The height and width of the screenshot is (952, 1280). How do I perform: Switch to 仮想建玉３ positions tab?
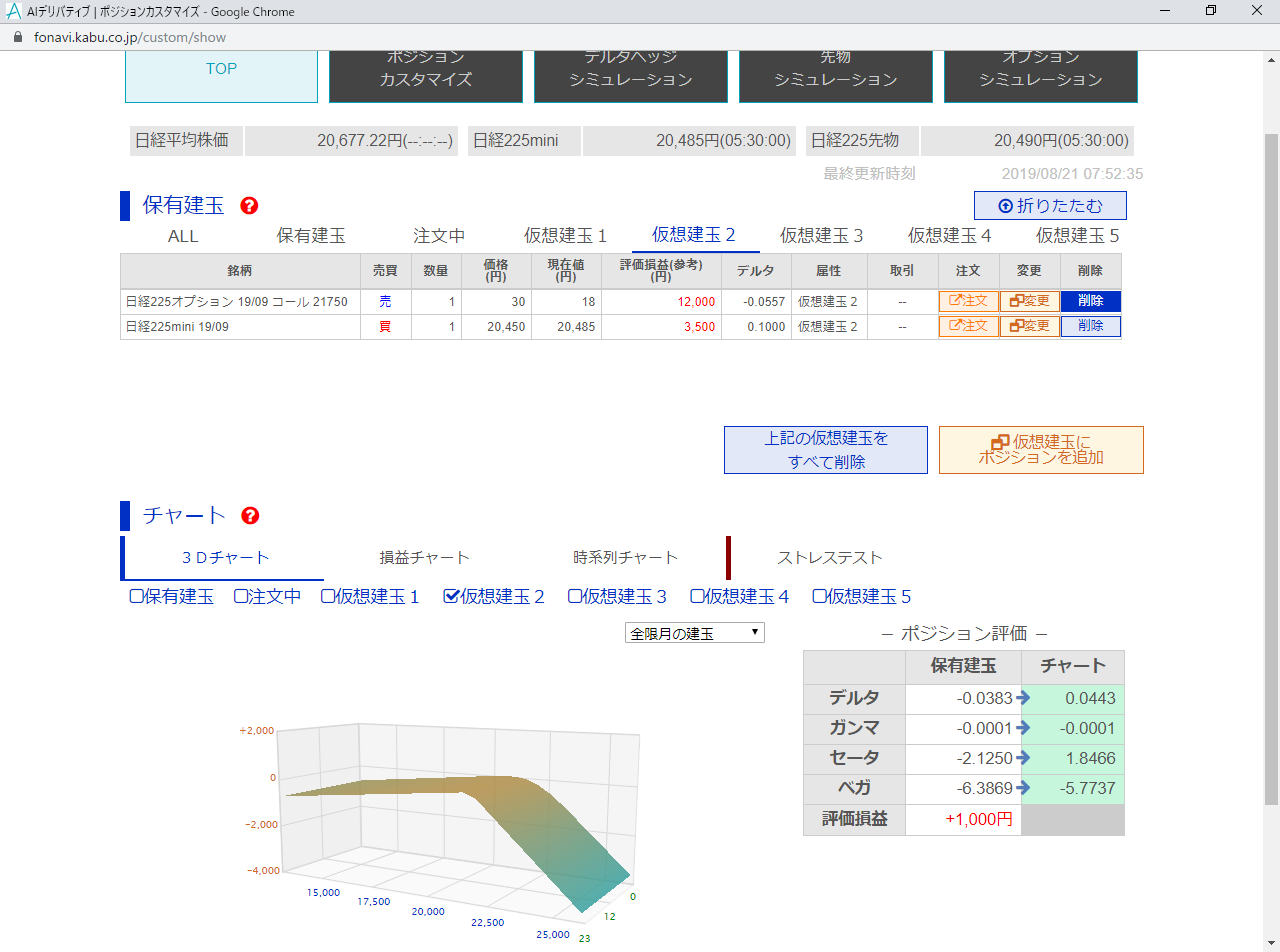click(821, 236)
